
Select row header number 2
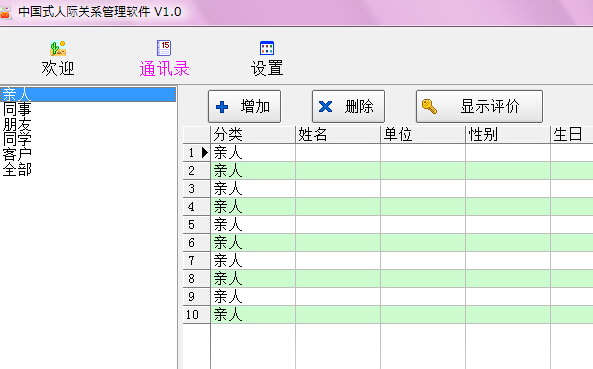[x=197, y=171]
